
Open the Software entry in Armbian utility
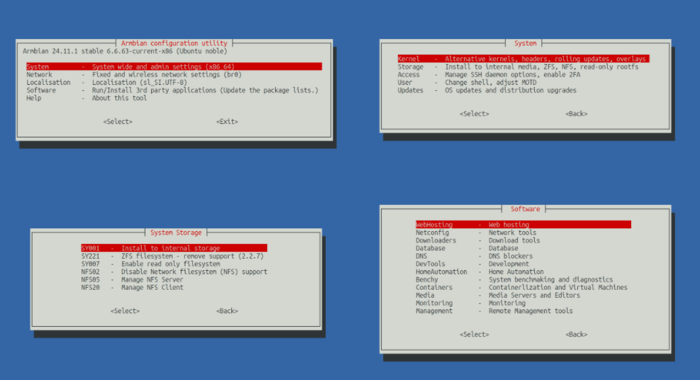(174, 90)
